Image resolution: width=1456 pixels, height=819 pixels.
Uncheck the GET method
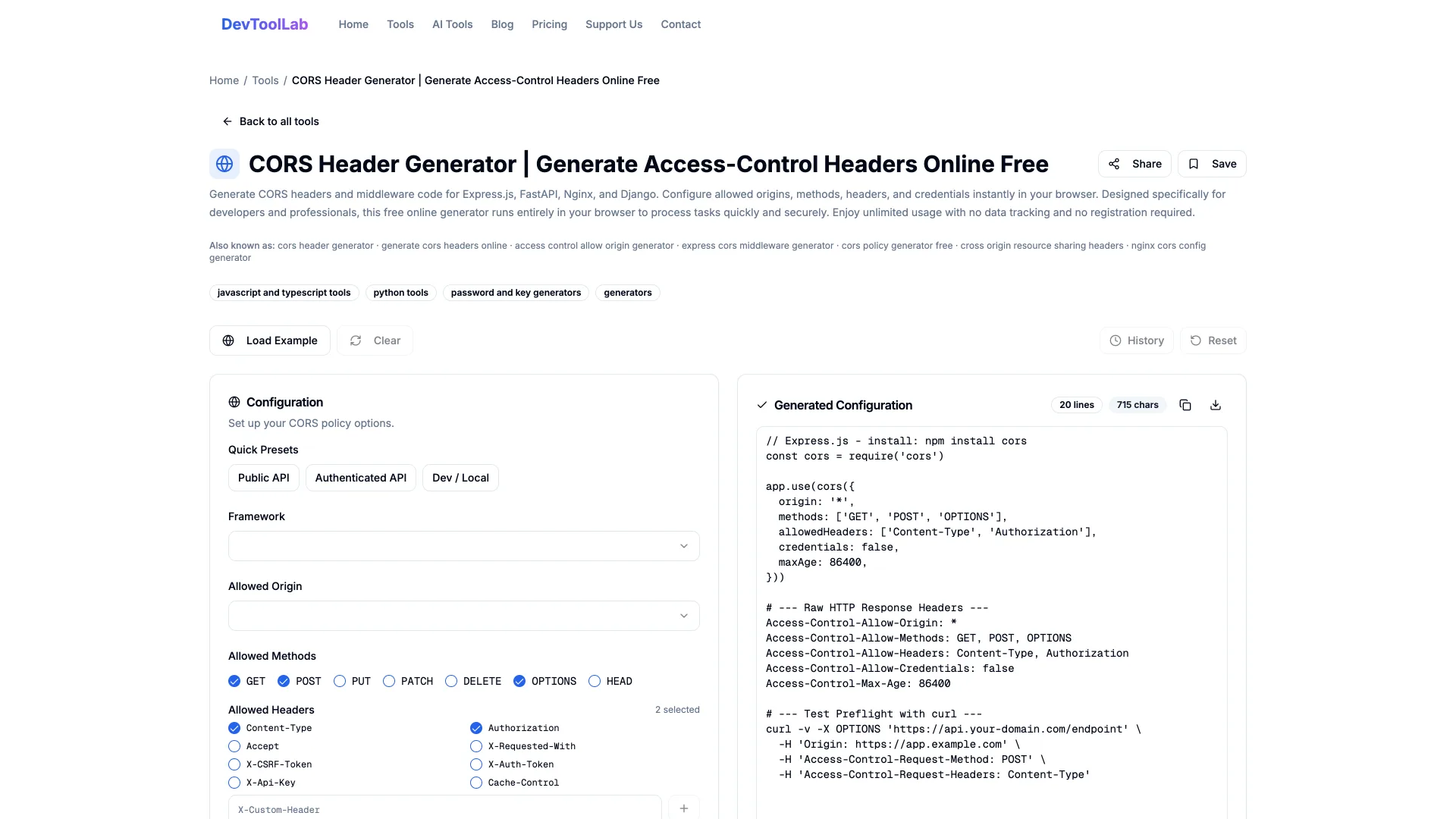tap(234, 681)
